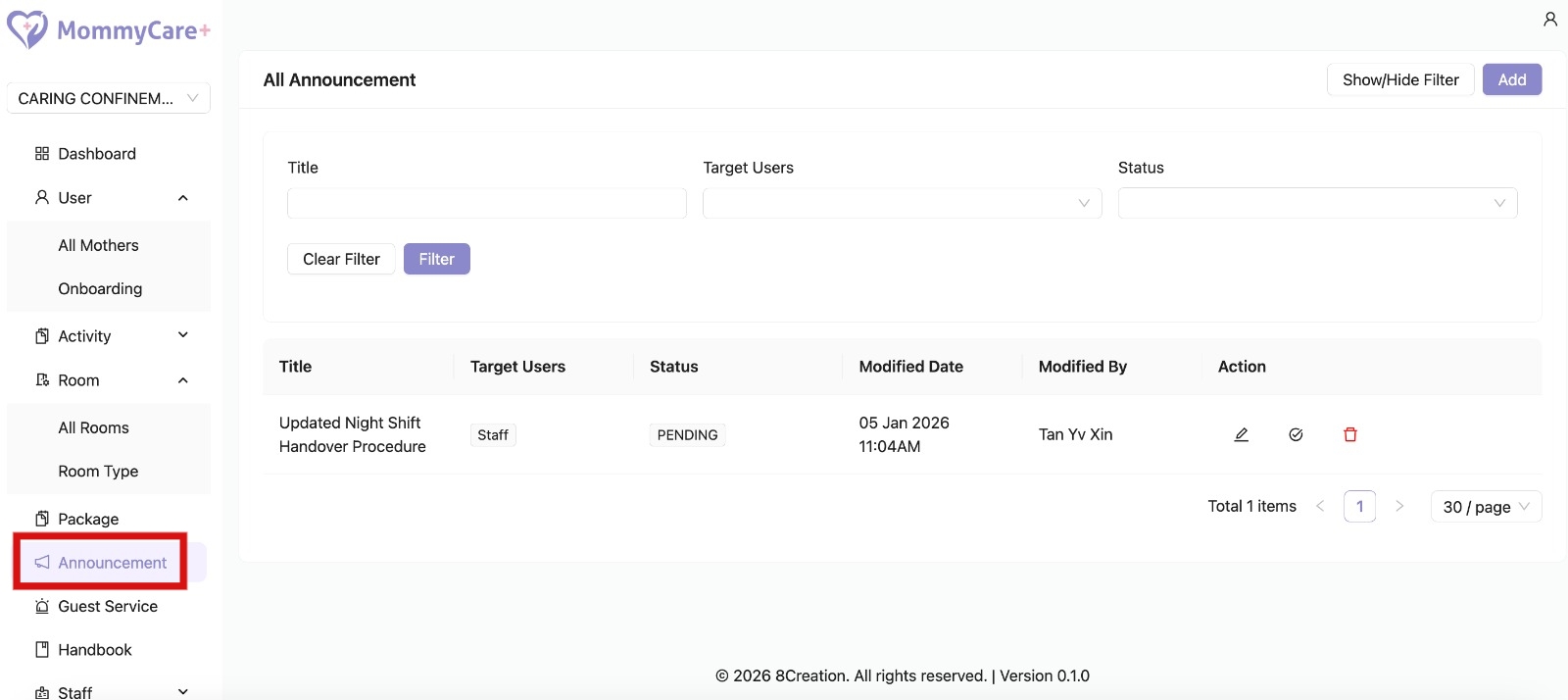Open the CARING CONFINEM... center selector
Screen dimensions: 1568x700
coord(108,98)
